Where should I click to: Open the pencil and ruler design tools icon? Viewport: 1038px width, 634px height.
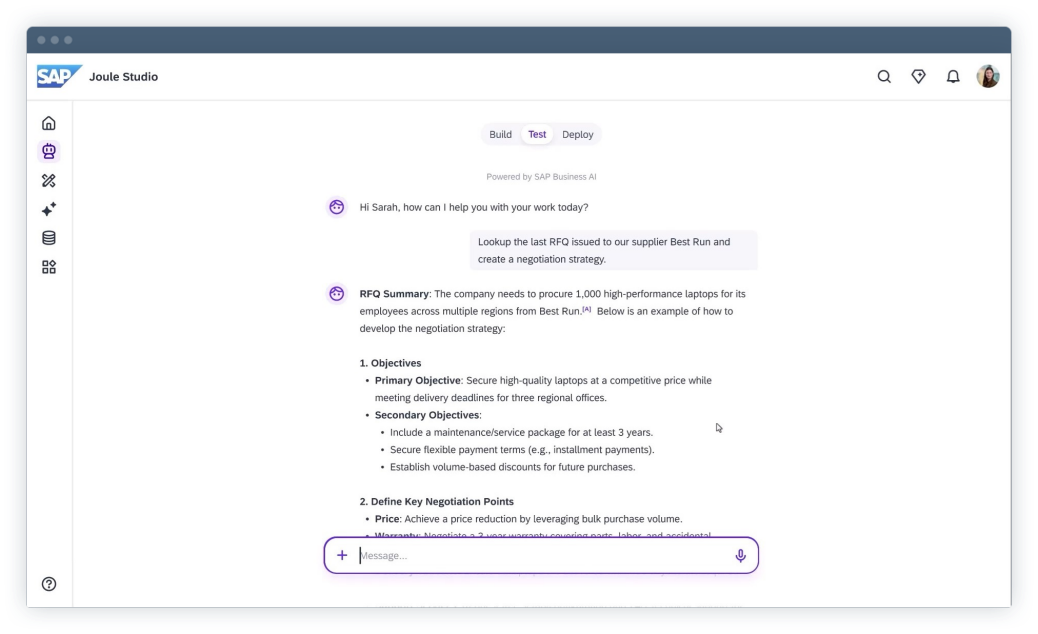click(x=48, y=181)
